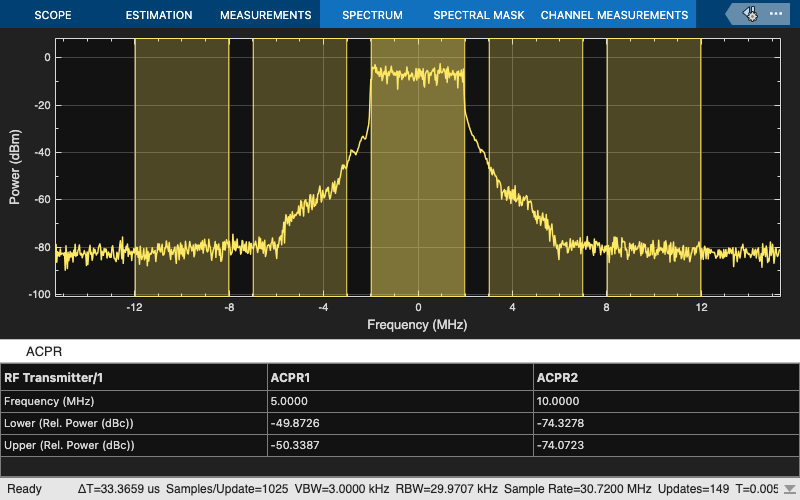Image resolution: width=800 pixels, height=500 pixels.
Task: Click the Updates=149 status entry
Action: pos(693,489)
